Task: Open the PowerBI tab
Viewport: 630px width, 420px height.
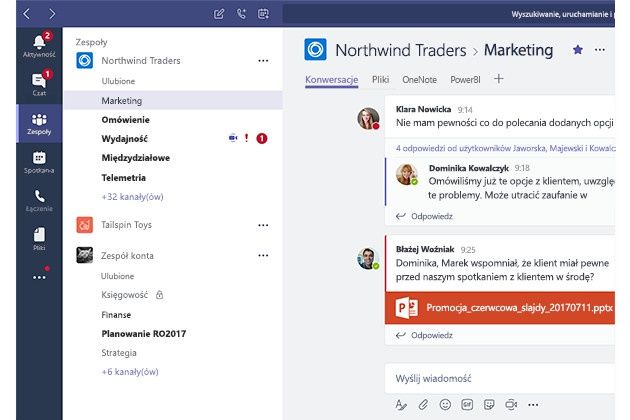Action: click(465, 80)
